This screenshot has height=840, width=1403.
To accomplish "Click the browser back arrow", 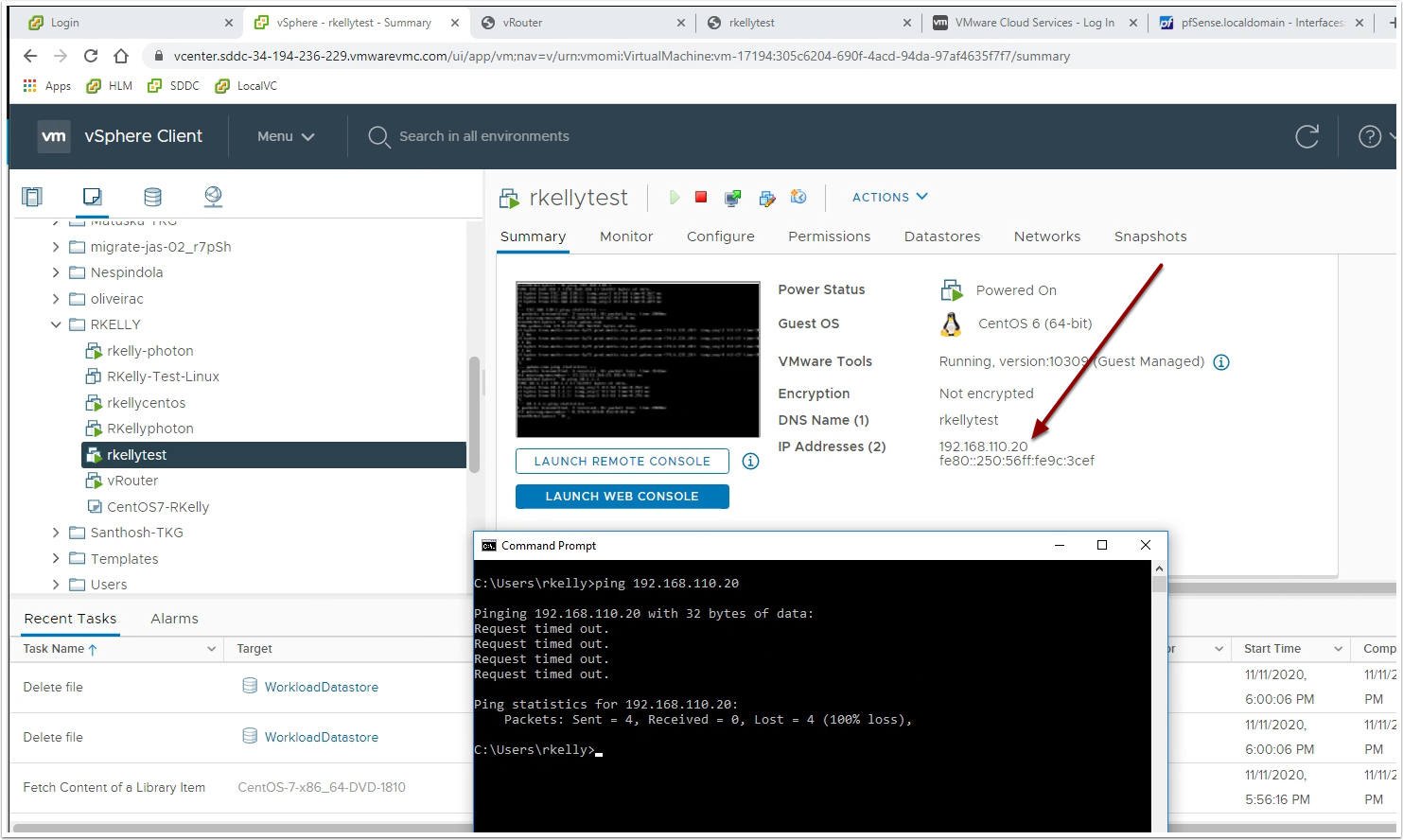I will 30,56.
